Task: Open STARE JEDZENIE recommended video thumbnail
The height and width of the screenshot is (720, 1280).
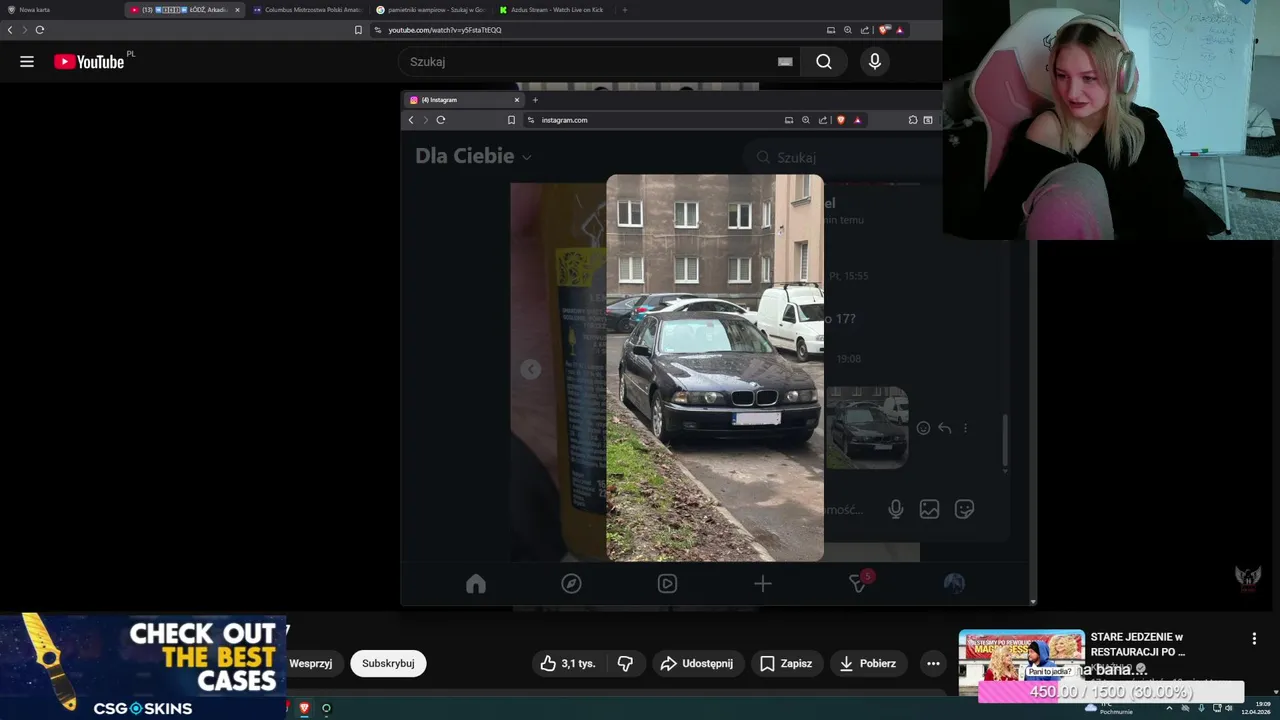Action: click(1021, 662)
